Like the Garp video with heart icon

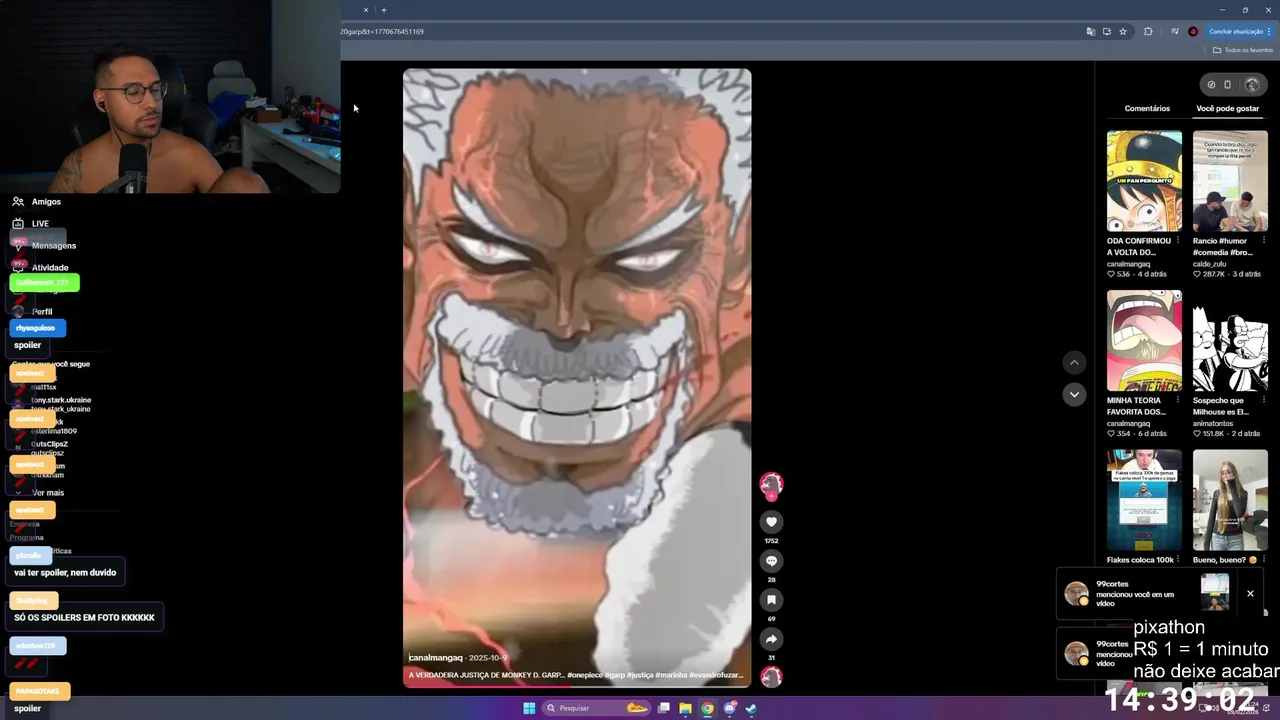pyautogui.click(x=771, y=521)
